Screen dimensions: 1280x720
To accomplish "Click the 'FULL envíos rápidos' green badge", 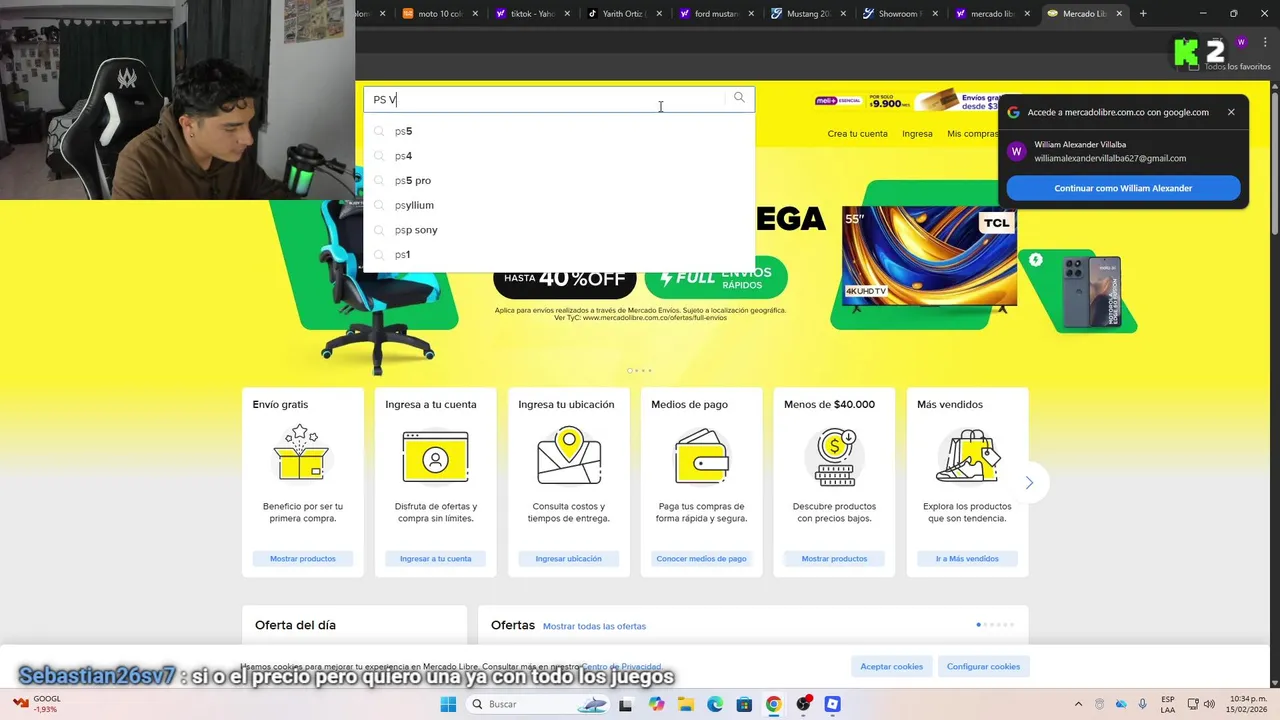I will click(716, 278).
